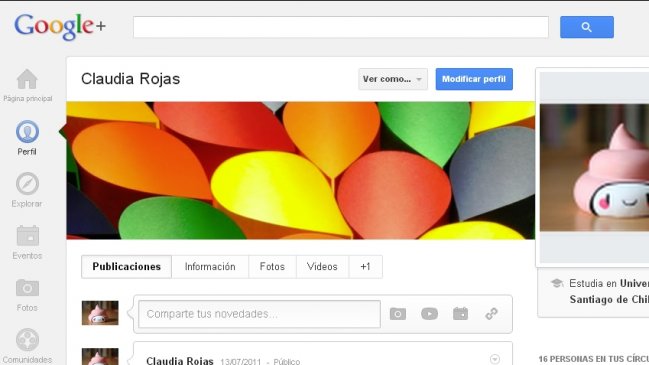Click the rainbow paper cover photo
The width and height of the screenshot is (649, 365).
click(x=300, y=170)
